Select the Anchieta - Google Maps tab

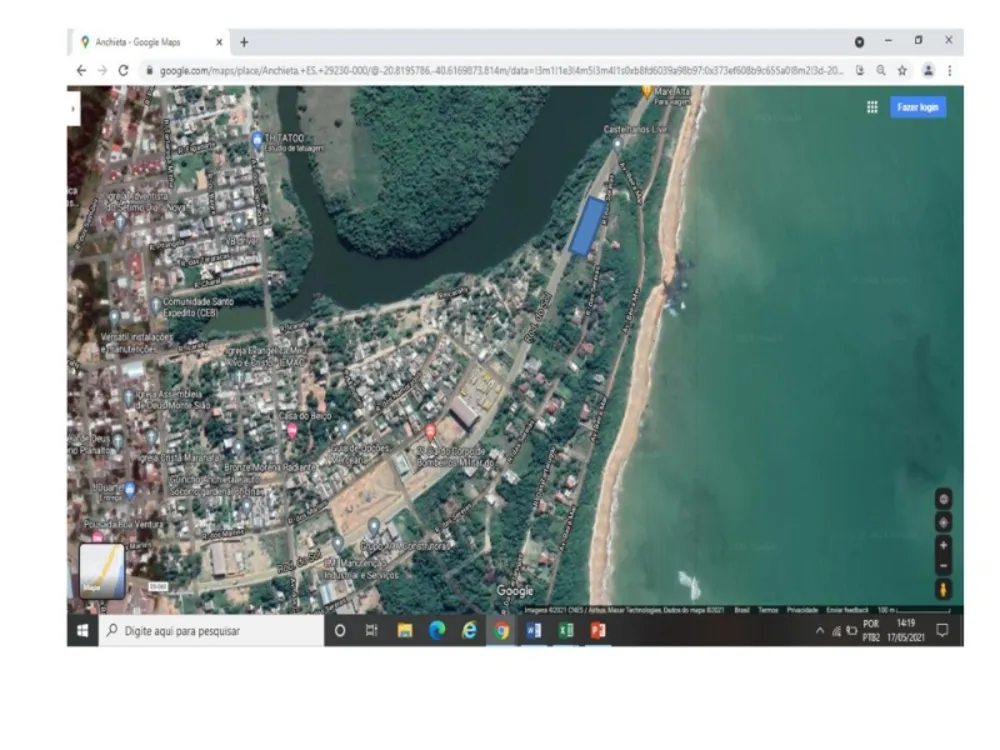(148, 42)
